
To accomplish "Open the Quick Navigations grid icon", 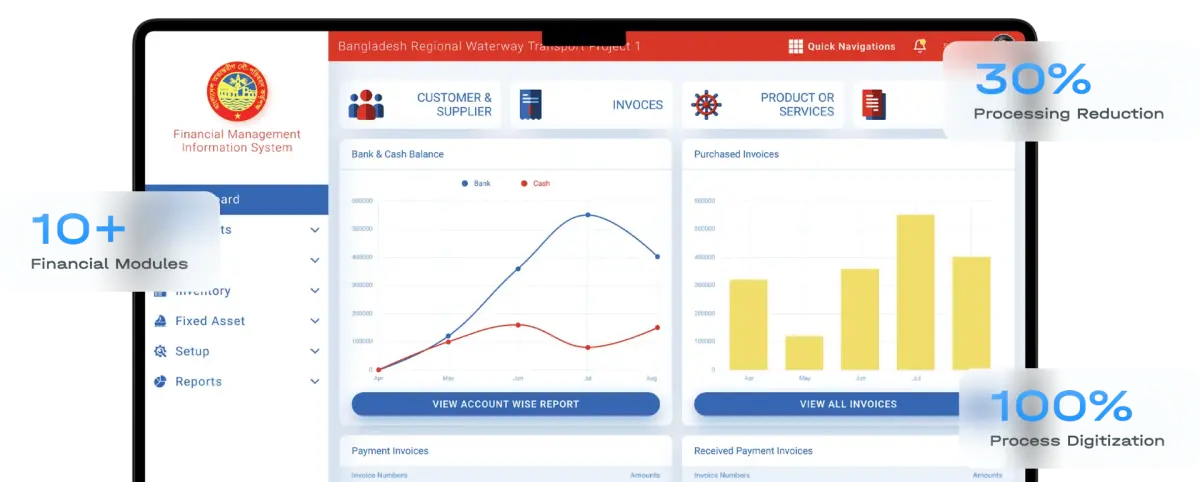I will 796,46.
